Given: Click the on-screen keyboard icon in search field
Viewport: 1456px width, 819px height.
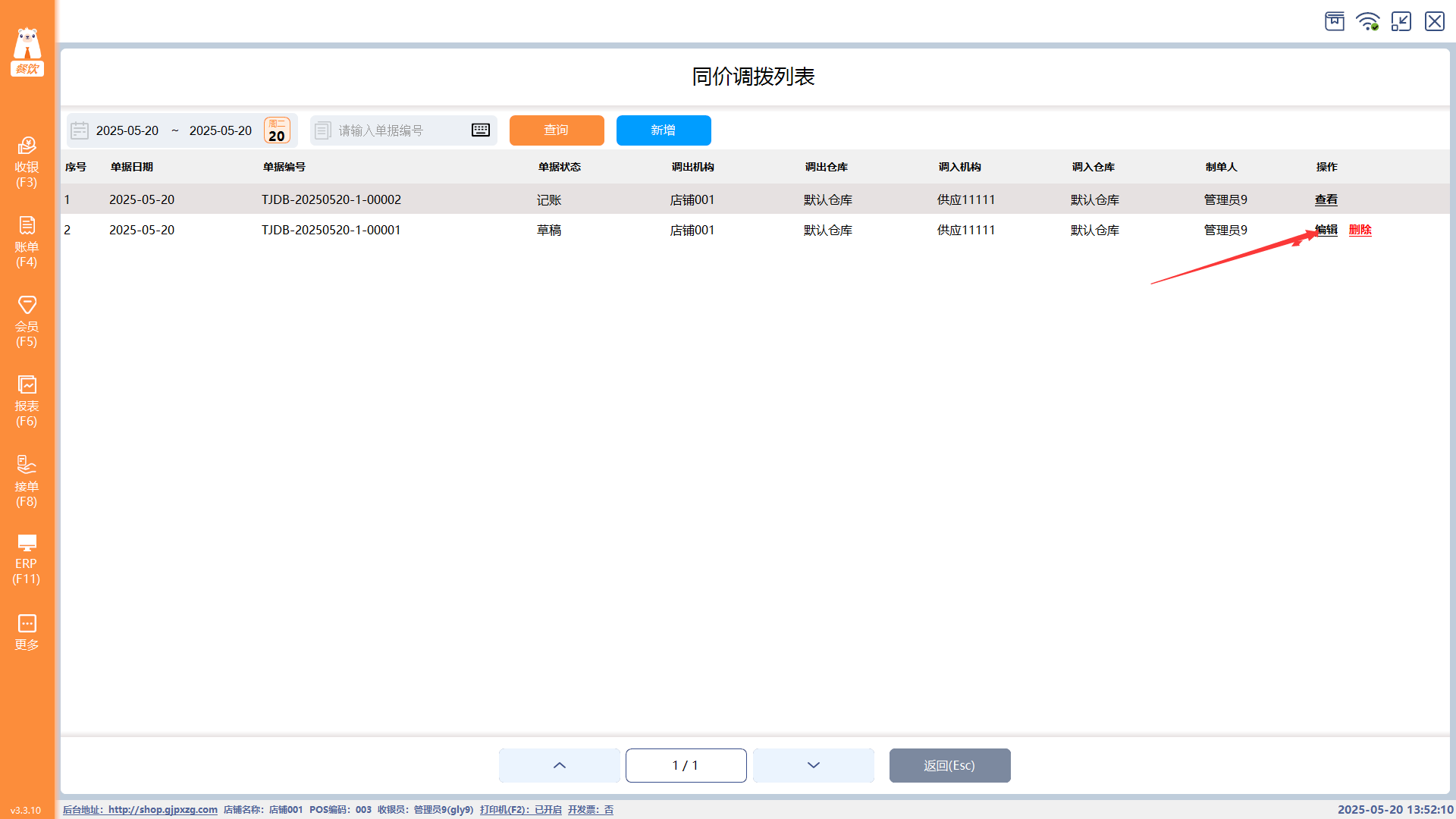Looking at the screenshot, I should pos(481,130).
